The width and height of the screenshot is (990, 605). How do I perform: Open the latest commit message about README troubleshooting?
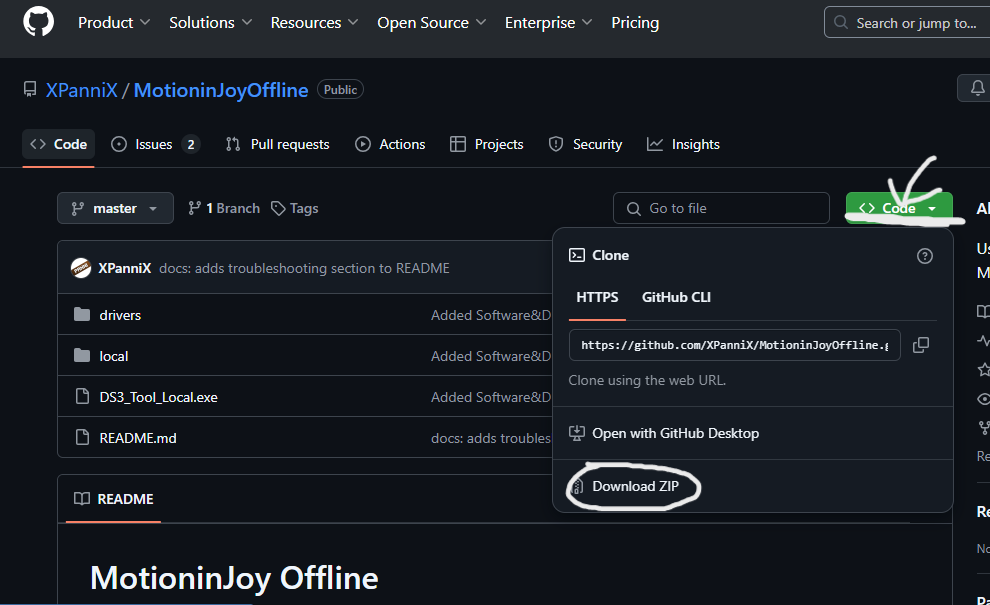tap(304, 268)
